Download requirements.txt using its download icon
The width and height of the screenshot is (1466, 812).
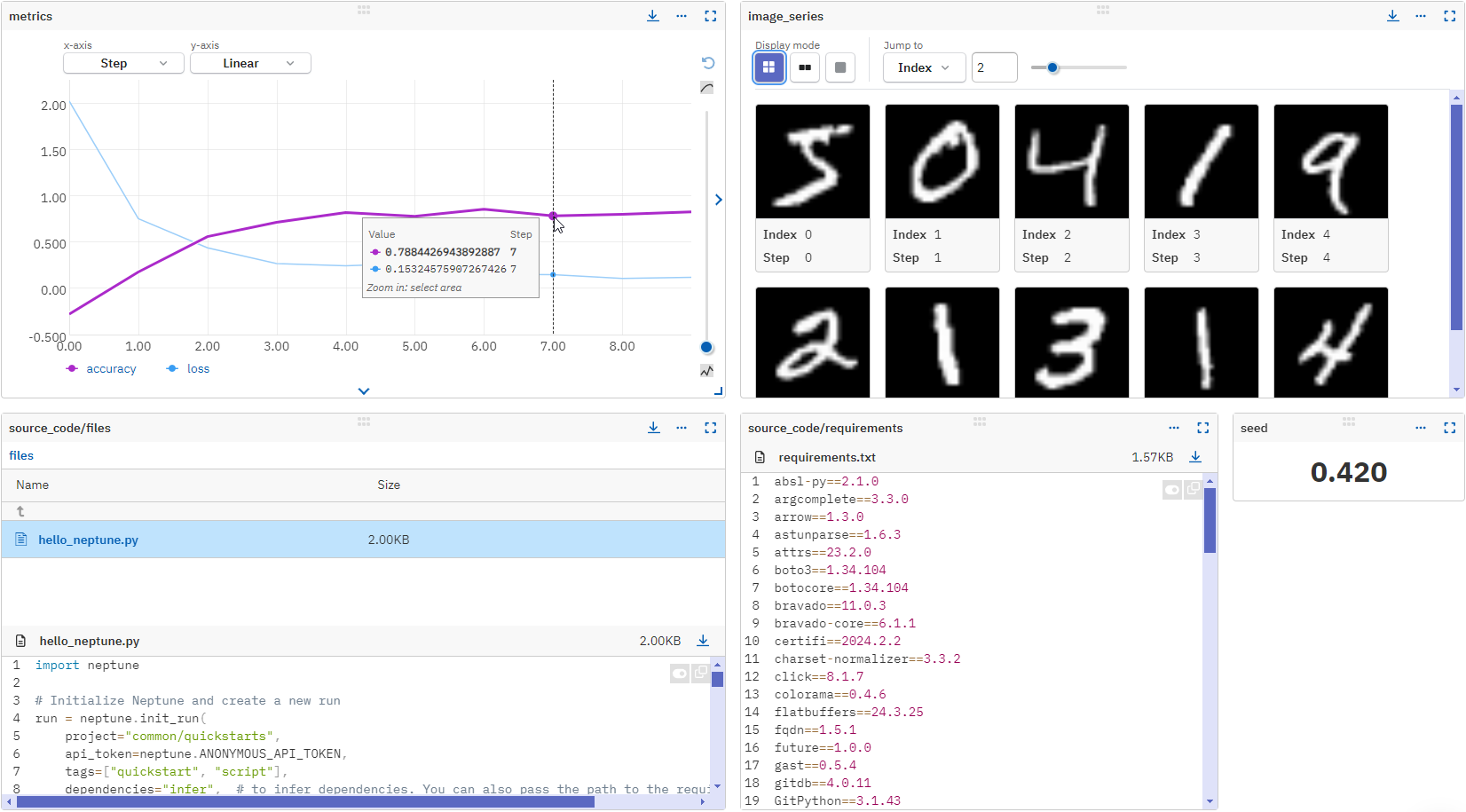pyautogui.click(x=1195, y=457)
